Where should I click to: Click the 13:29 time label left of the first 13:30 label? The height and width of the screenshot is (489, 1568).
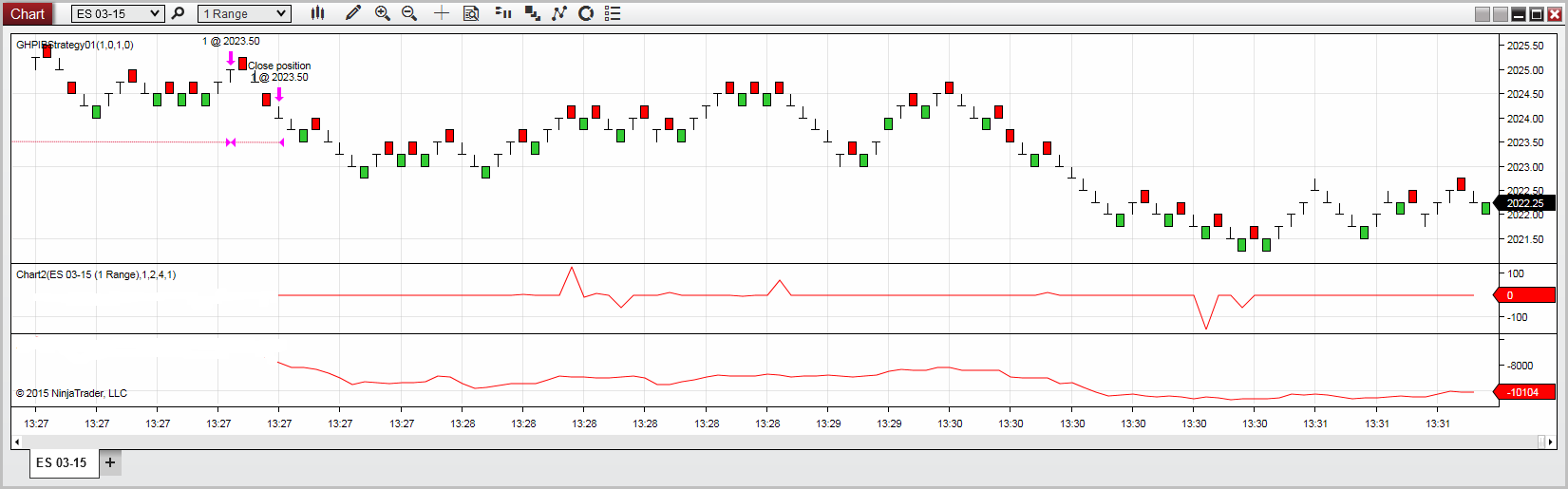pyautogui.click(x=889, y=423)
